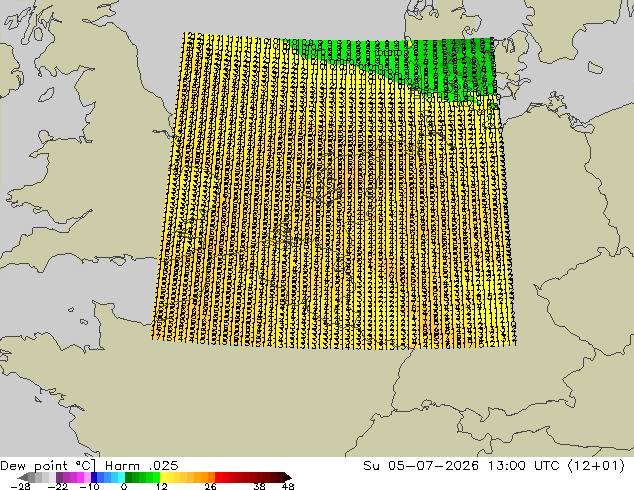
Task: Click the 26 legend scale label
Action: [210, 486]
